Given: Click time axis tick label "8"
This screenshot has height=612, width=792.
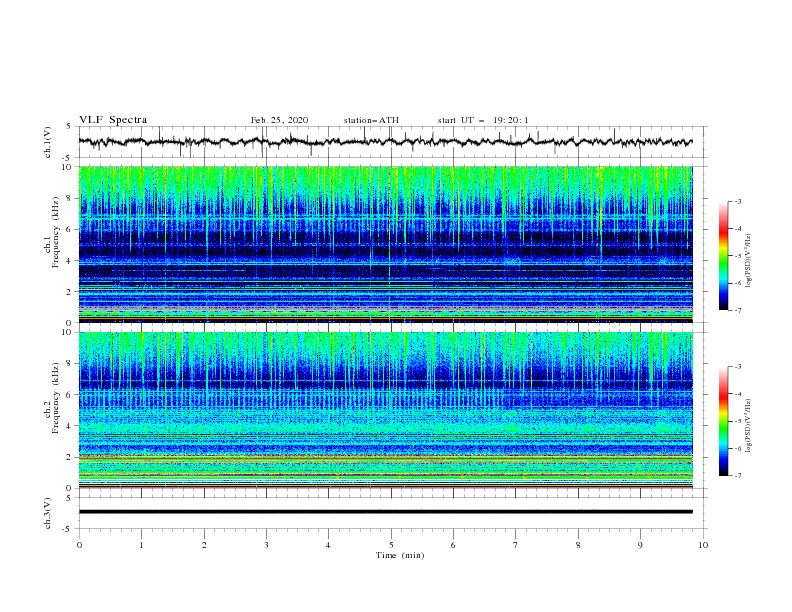Looking at the screenshot, I should [578, 545].
